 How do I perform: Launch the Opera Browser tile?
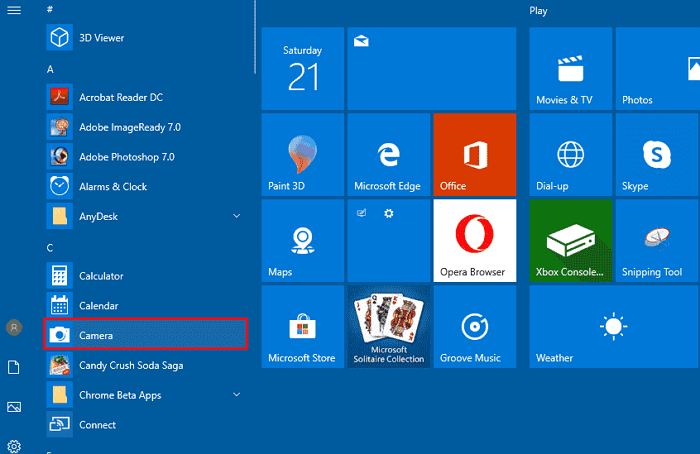pos(475,241)
